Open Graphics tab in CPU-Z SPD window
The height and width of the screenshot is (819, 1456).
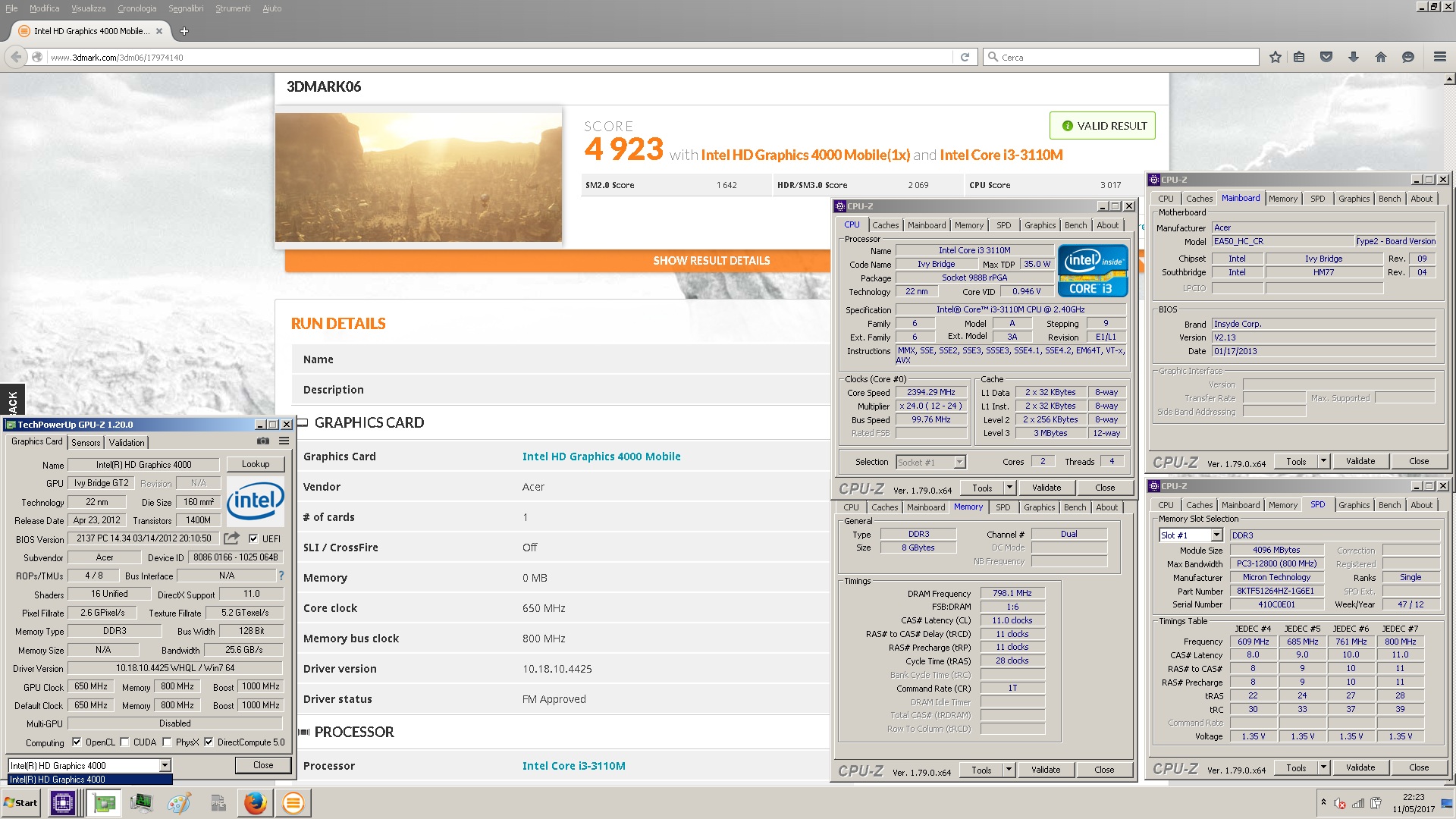tap(1354, 505)
